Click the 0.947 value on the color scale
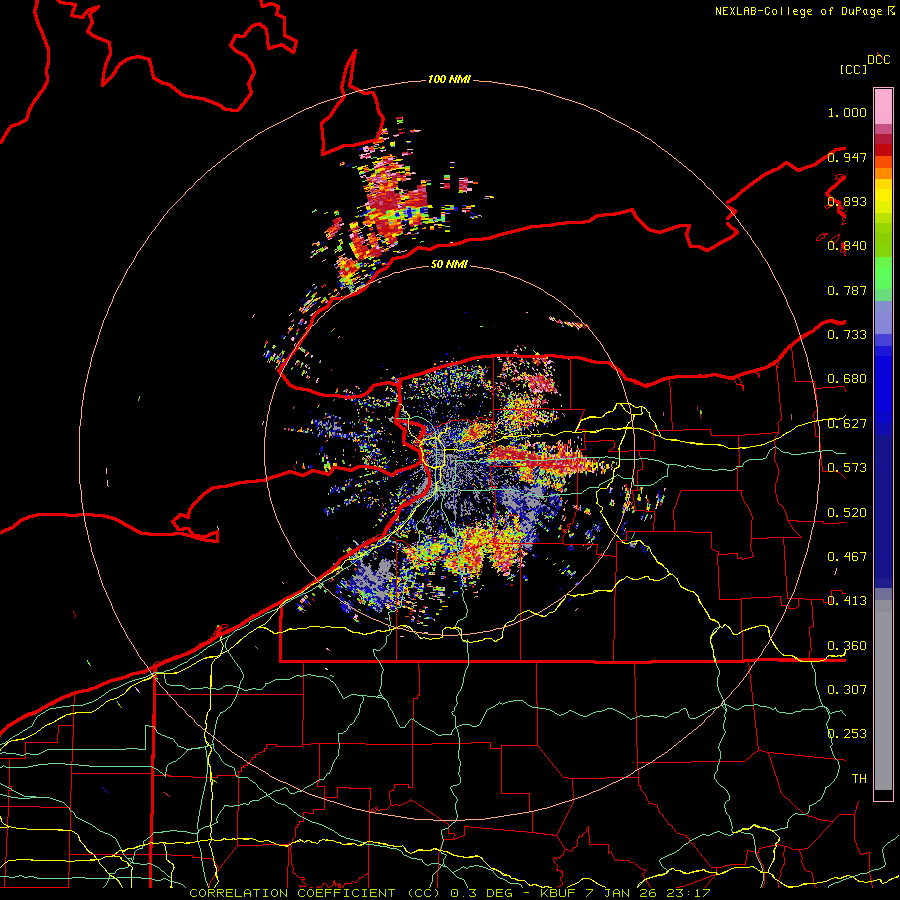The image size is (900, 900). pos(847,157)
